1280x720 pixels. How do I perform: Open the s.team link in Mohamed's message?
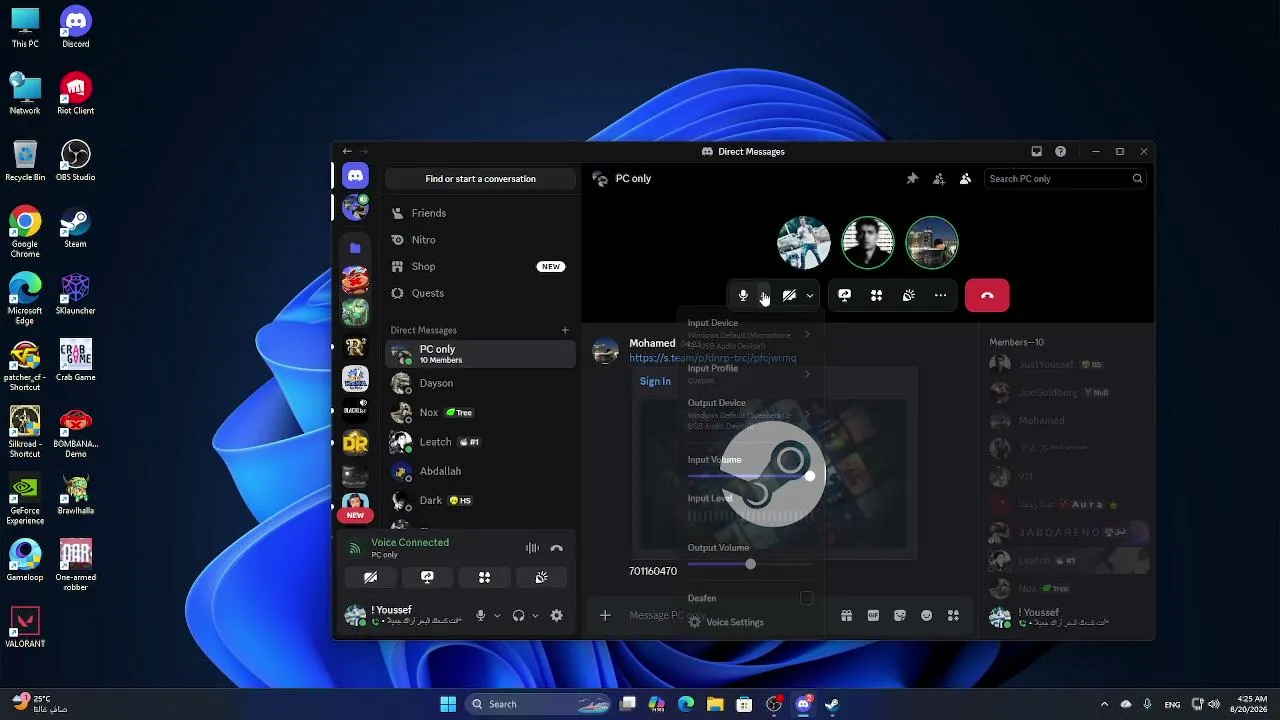tap(713, 358)
